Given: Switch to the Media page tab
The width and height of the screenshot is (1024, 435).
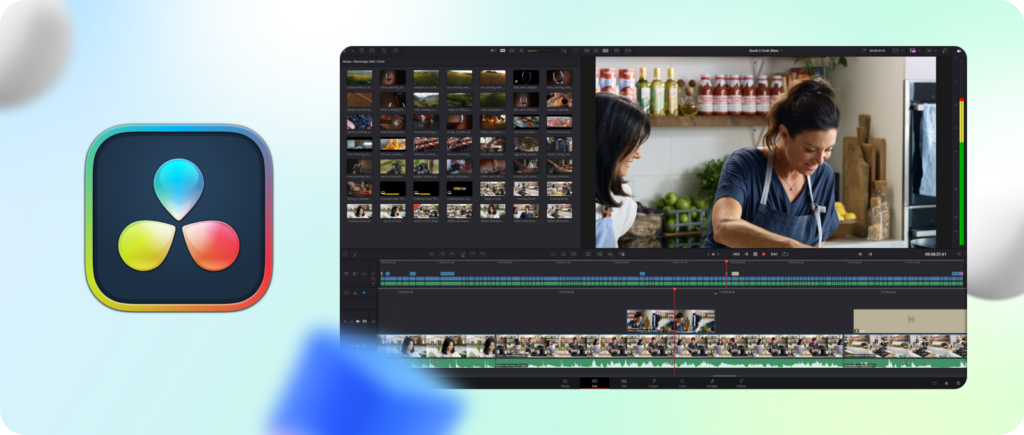Looking at the screenshot, I should coord(566,383).
